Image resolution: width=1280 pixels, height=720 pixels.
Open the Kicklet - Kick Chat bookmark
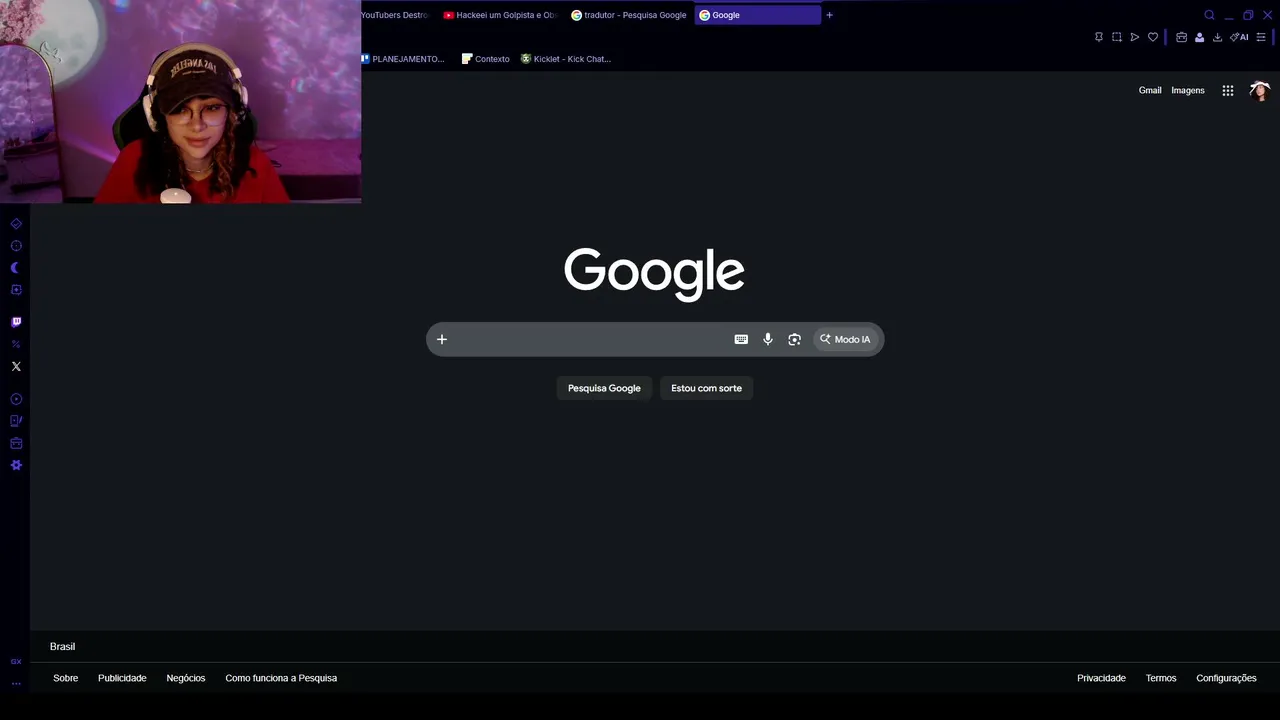tap(566, 59)
